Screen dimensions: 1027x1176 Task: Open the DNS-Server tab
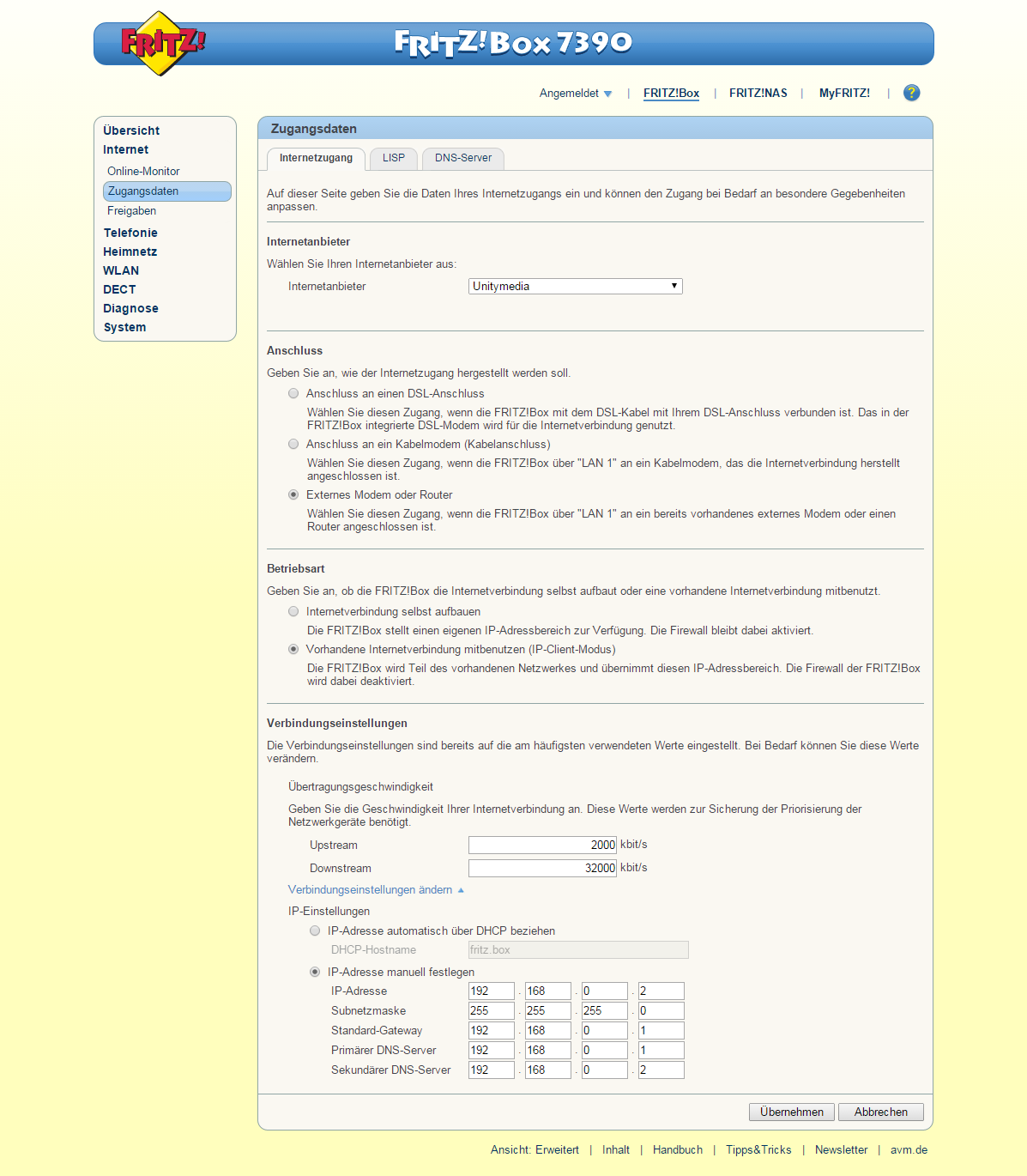coord(462,159)
